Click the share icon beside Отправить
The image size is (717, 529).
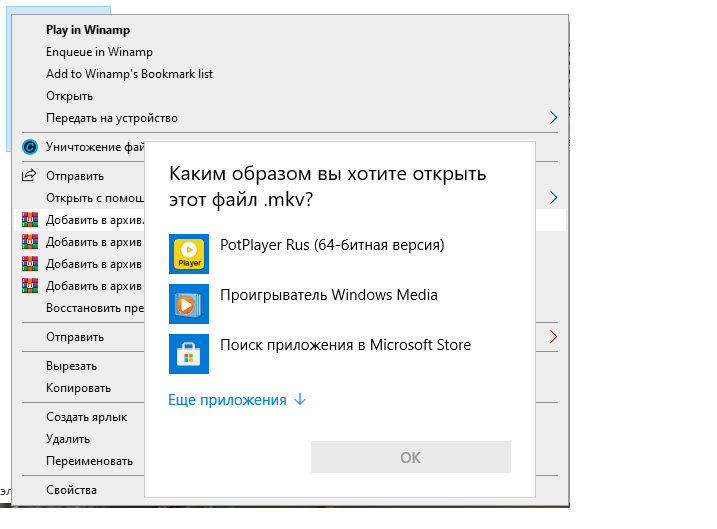tap(29, 176)
